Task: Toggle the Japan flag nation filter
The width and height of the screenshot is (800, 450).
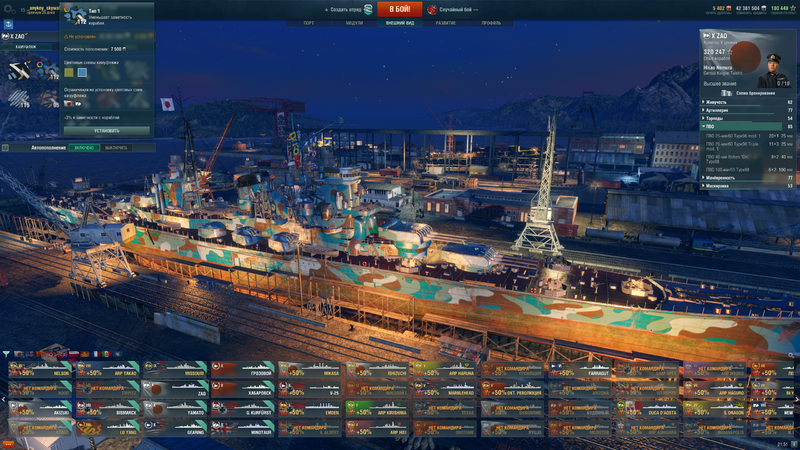Action: pyautogui.click(x=19, y=354)
